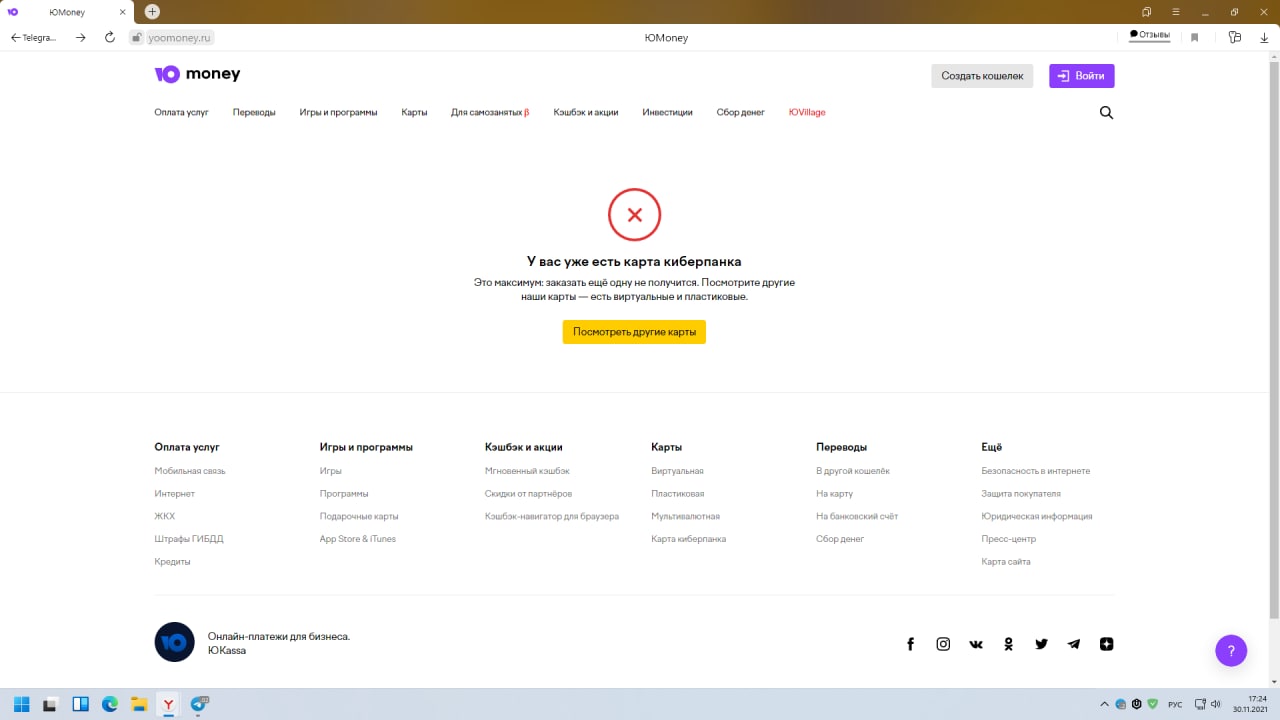Open the Переводы nav menu
Viewport: 1280px width, 720px height.
pos(254,113)
